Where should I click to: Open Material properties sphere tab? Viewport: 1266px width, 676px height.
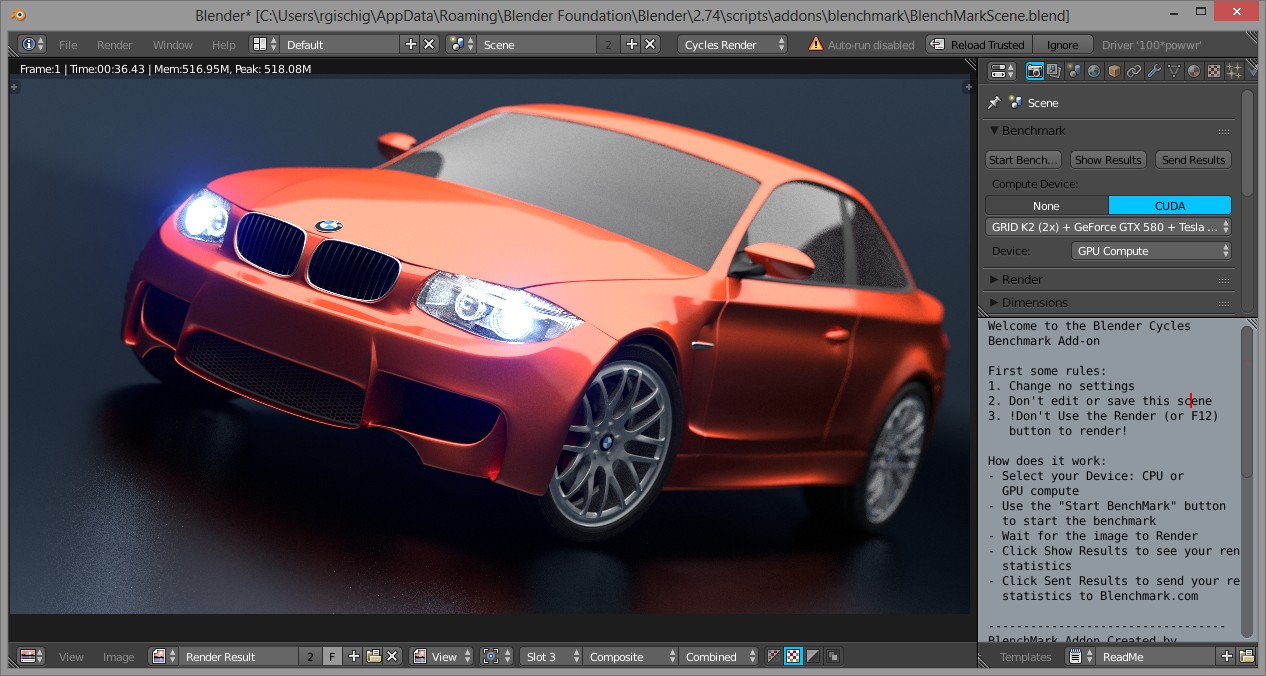[1194, 71]
